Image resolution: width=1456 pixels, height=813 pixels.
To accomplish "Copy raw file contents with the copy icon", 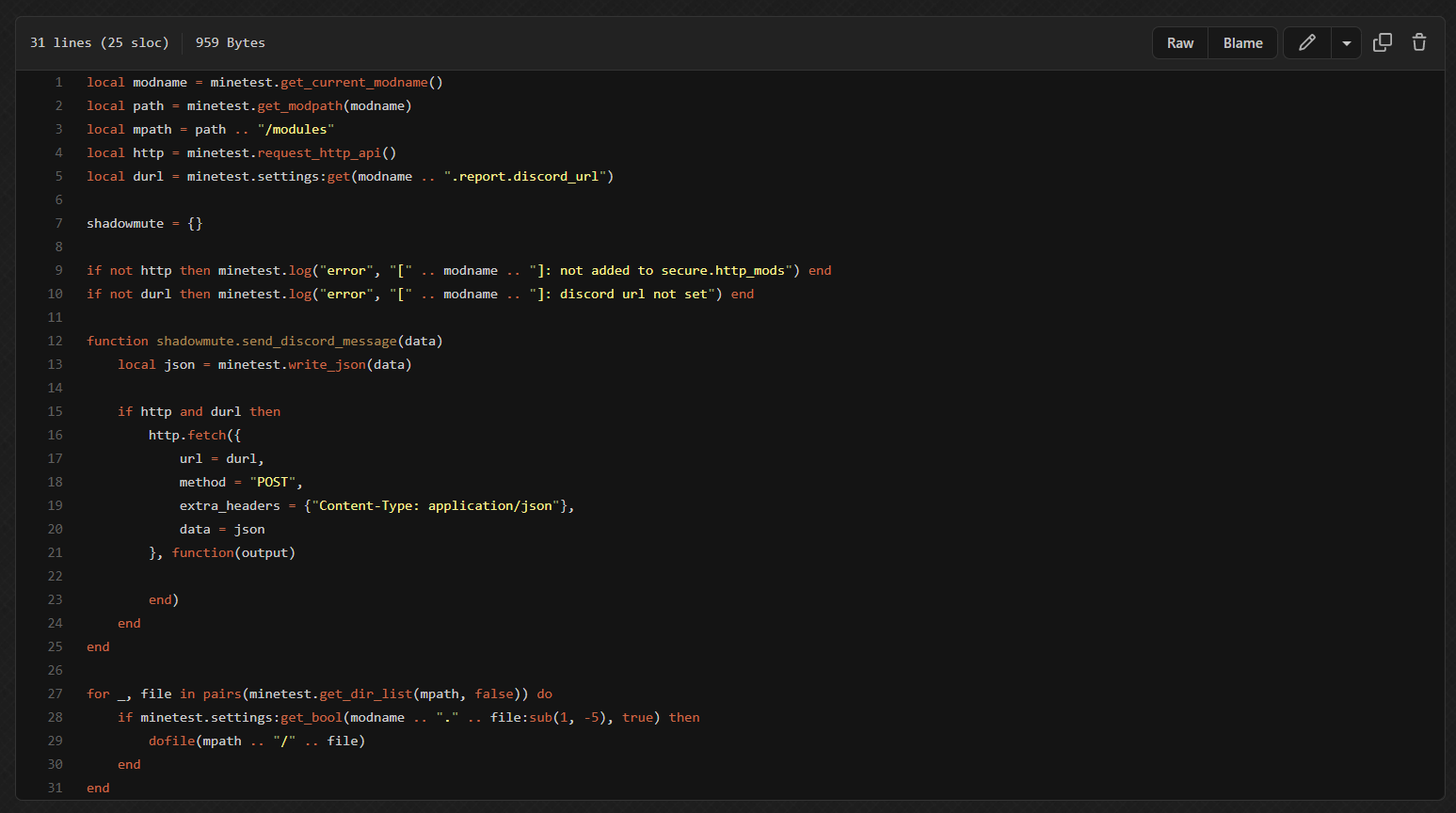I will click(1383, 43).
